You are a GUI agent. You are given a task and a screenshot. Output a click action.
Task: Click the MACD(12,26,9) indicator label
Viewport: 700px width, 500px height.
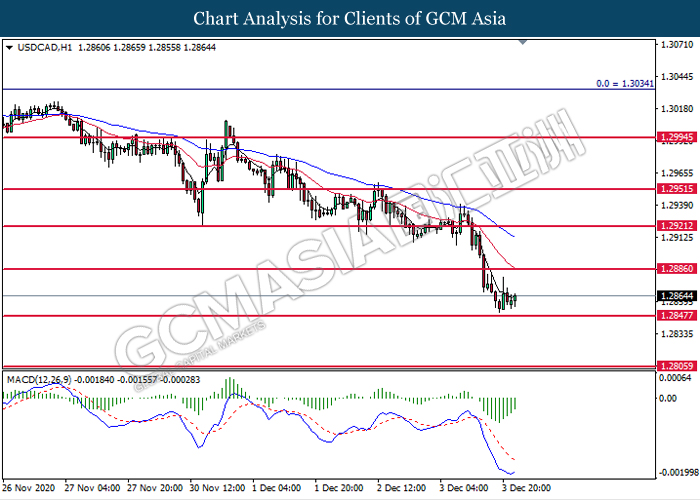pos(39,379)
